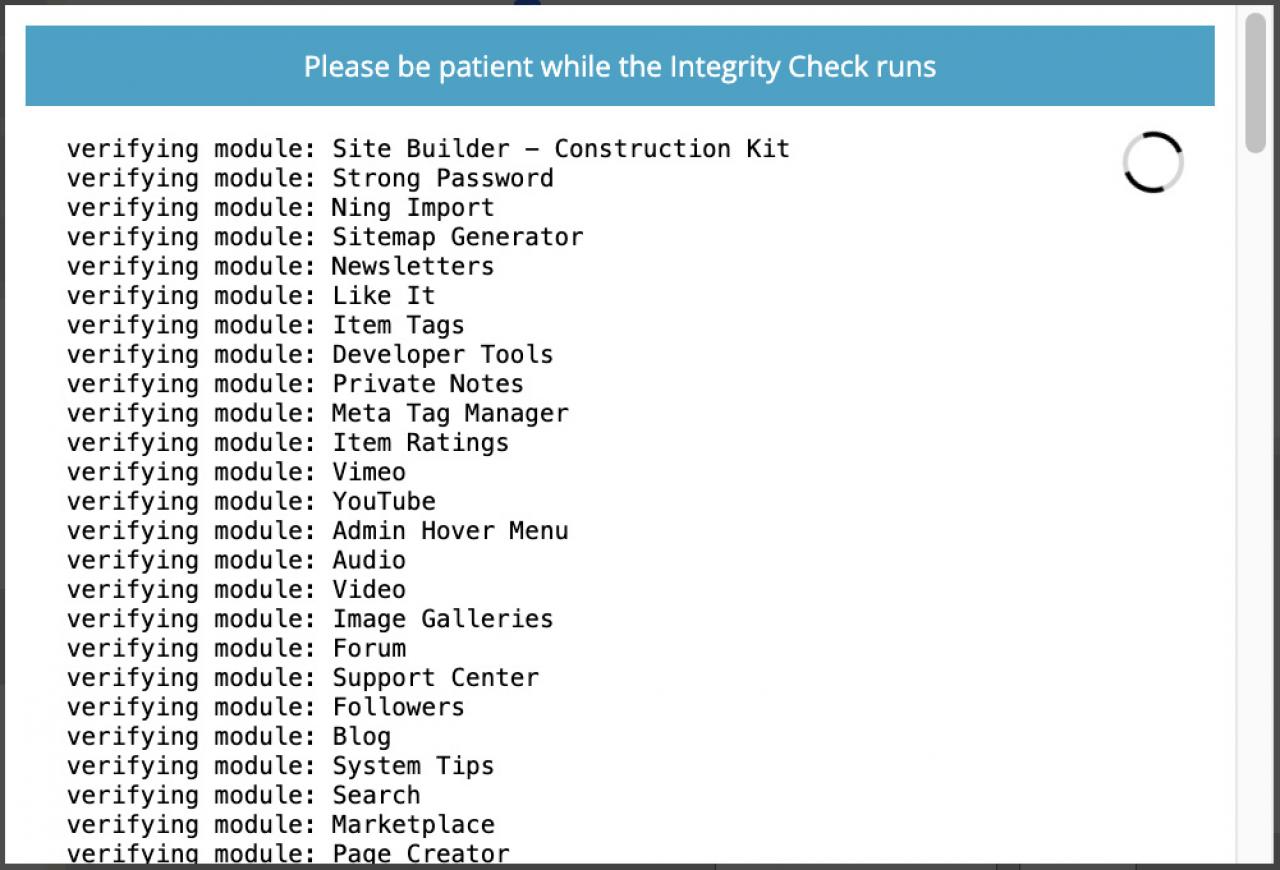Select the YouTube module line
This screenshot has height=870, width=1280.
(x=251, y=501)
